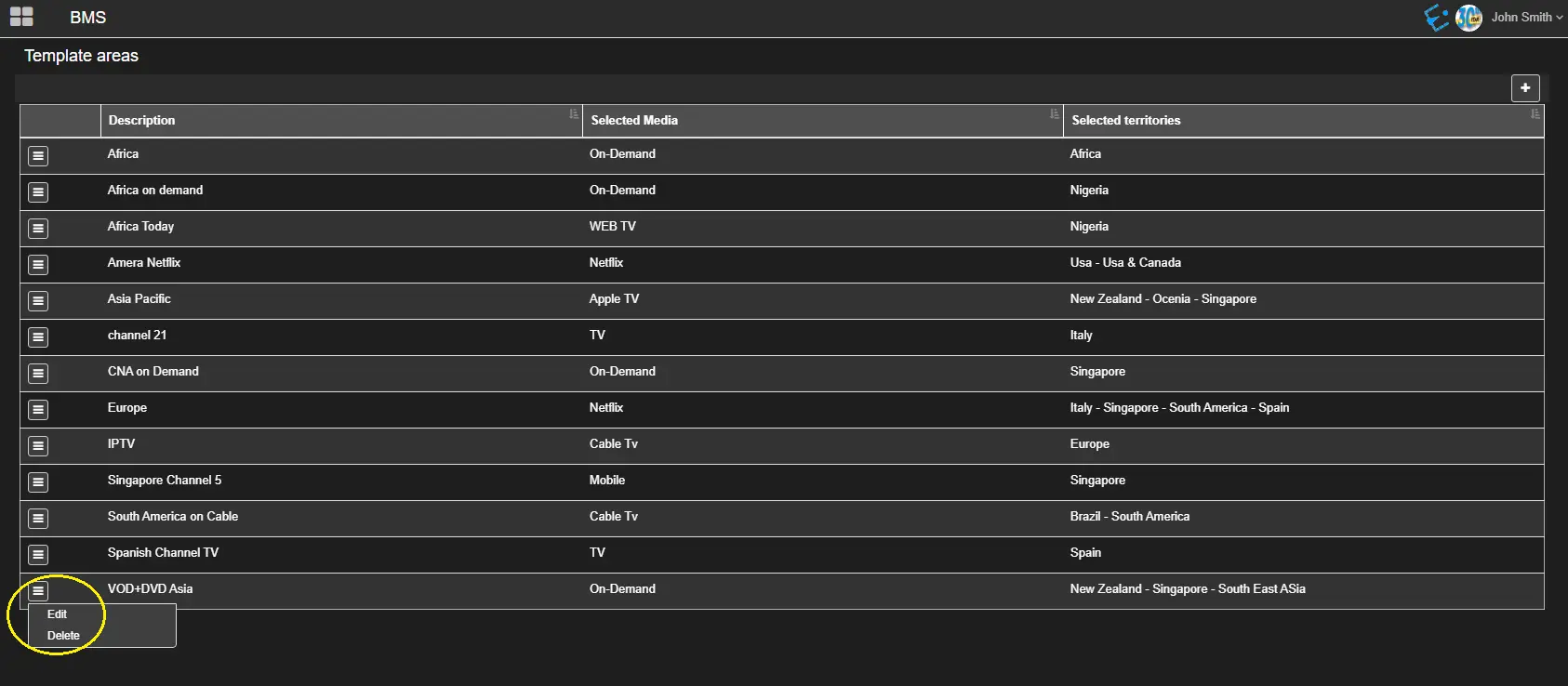Open row menu for South America on Cable
This screenshot has height=686, width=1568.
click(x=38, y=519)
